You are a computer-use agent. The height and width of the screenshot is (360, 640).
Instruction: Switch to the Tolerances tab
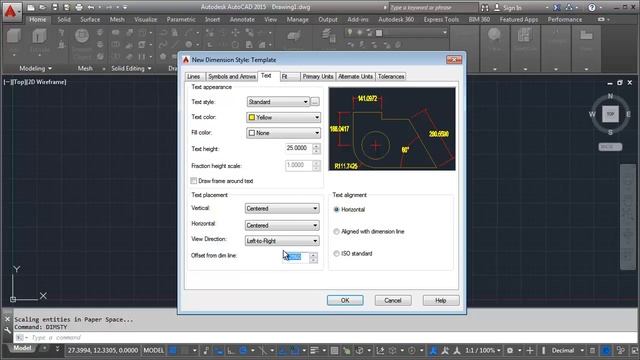click(391, 76)
